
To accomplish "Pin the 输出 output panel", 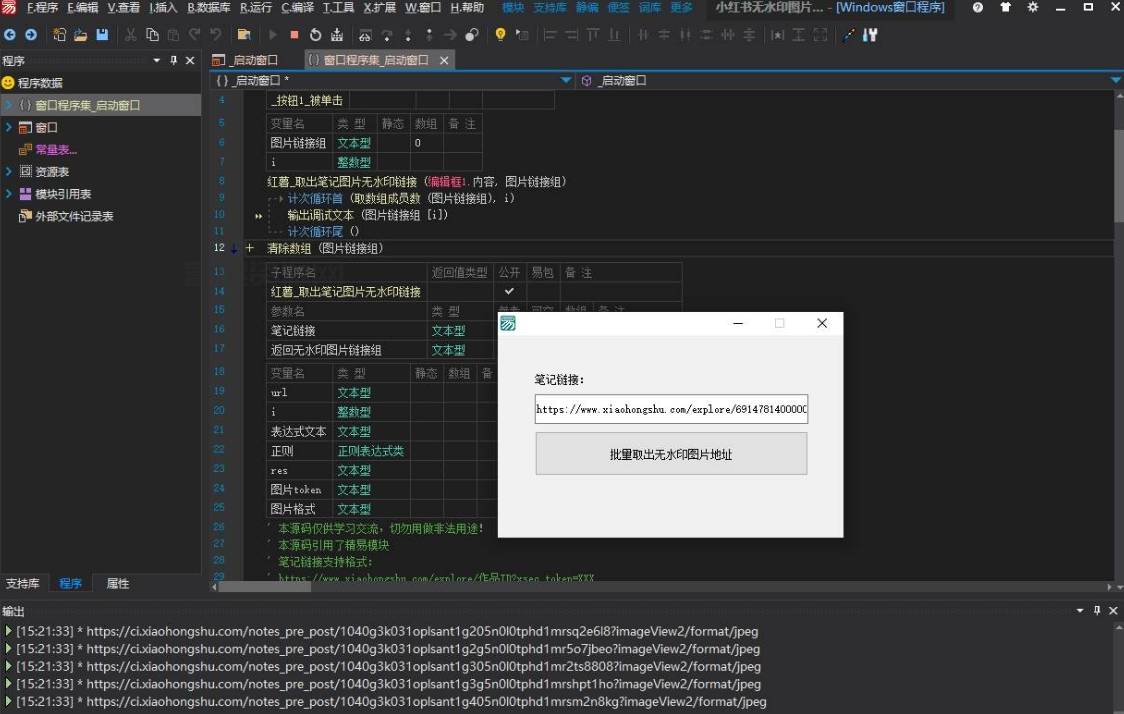I will pyautogui.click(x=1097, y=610).
